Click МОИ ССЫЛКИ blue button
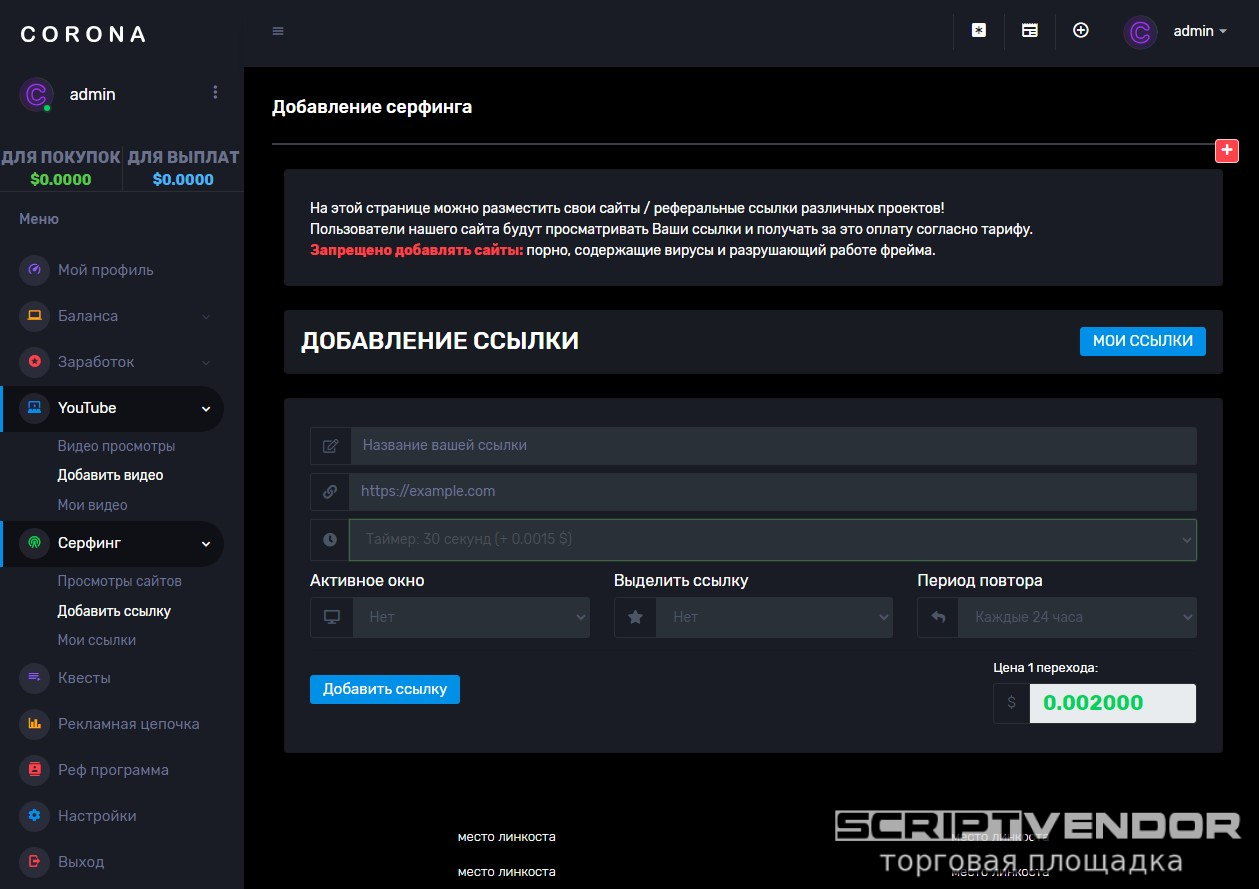Image resolution: width=1259 pixels, height=889 pixels. tap(1143, 341)
